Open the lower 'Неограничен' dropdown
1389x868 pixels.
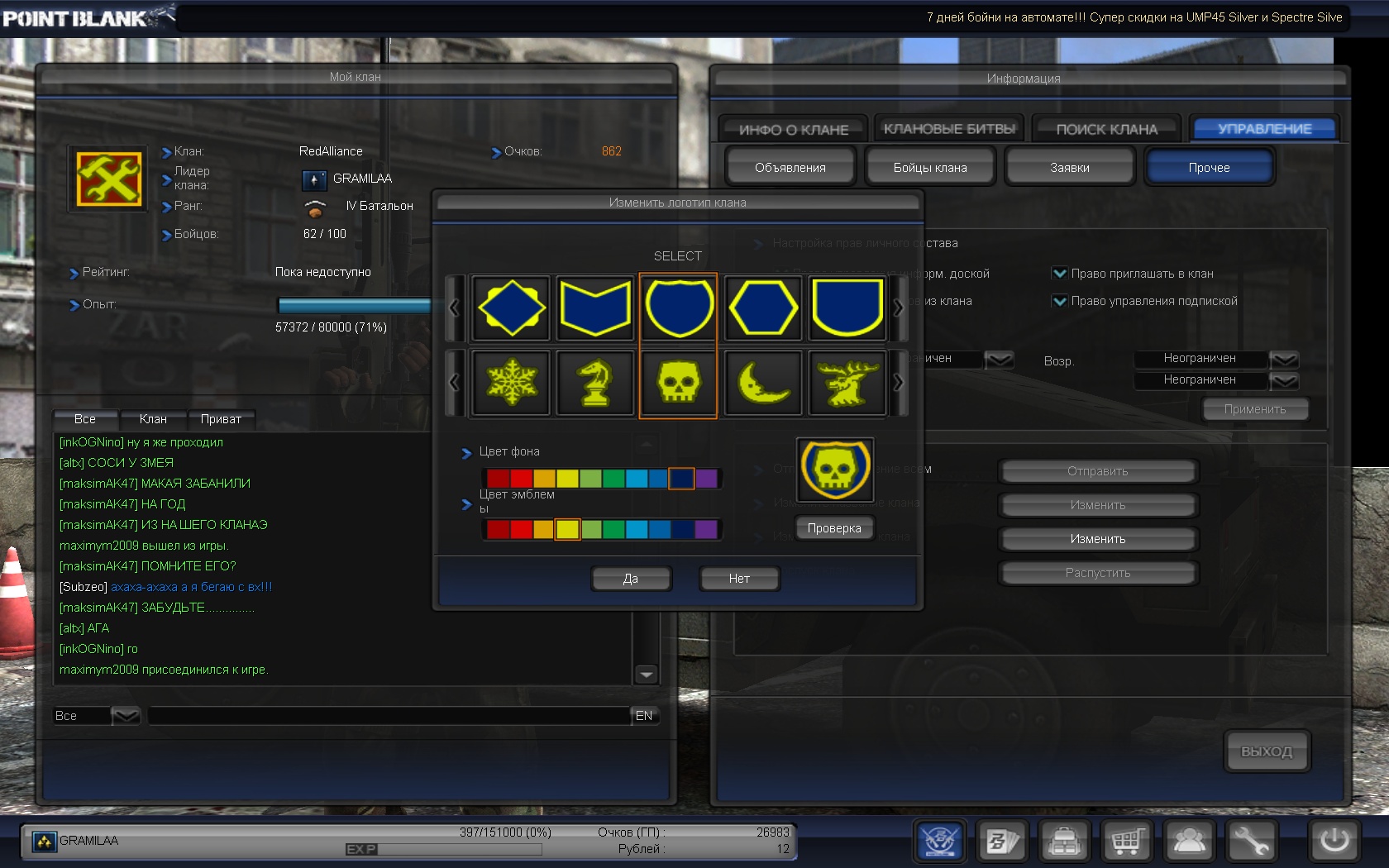point(1284,380)
